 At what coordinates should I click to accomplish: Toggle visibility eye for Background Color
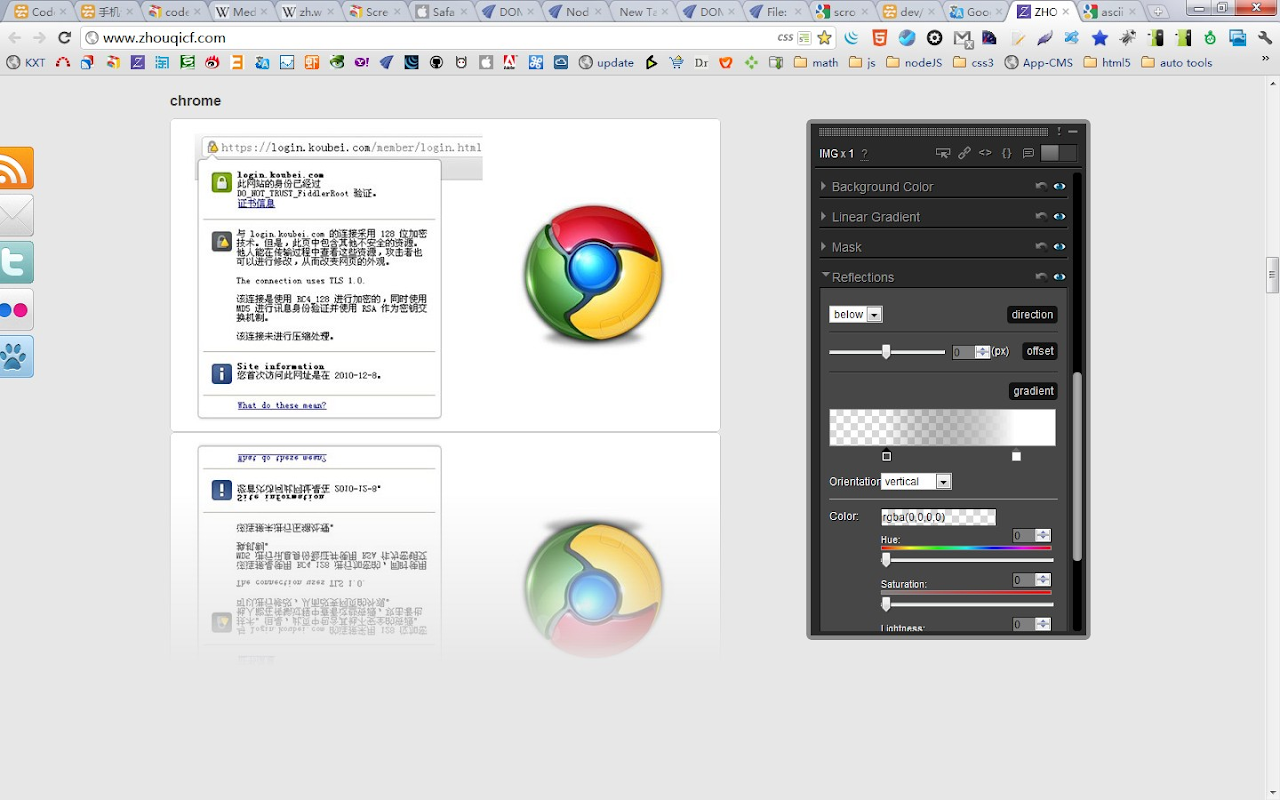pyautogui.click(x=1059, y=186)
